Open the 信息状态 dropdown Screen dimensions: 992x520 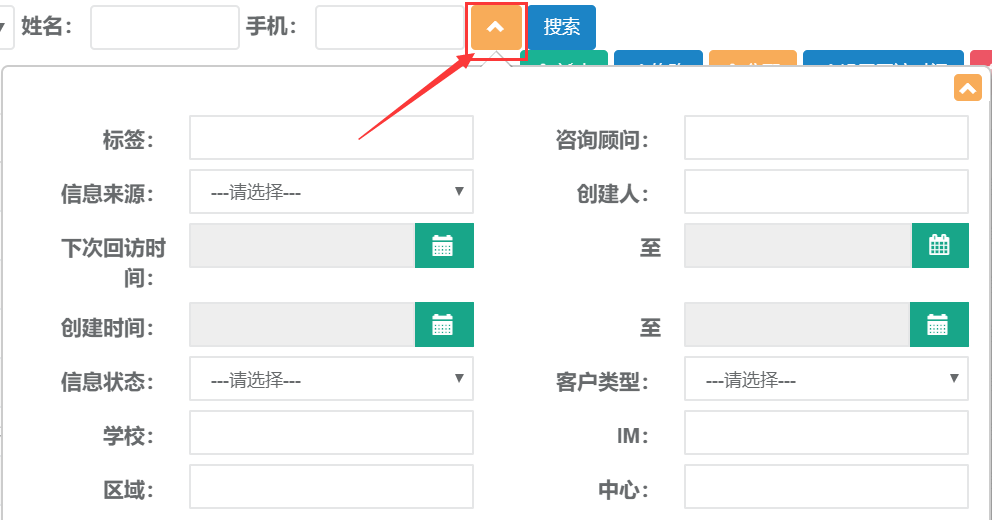tap(331, 380)
